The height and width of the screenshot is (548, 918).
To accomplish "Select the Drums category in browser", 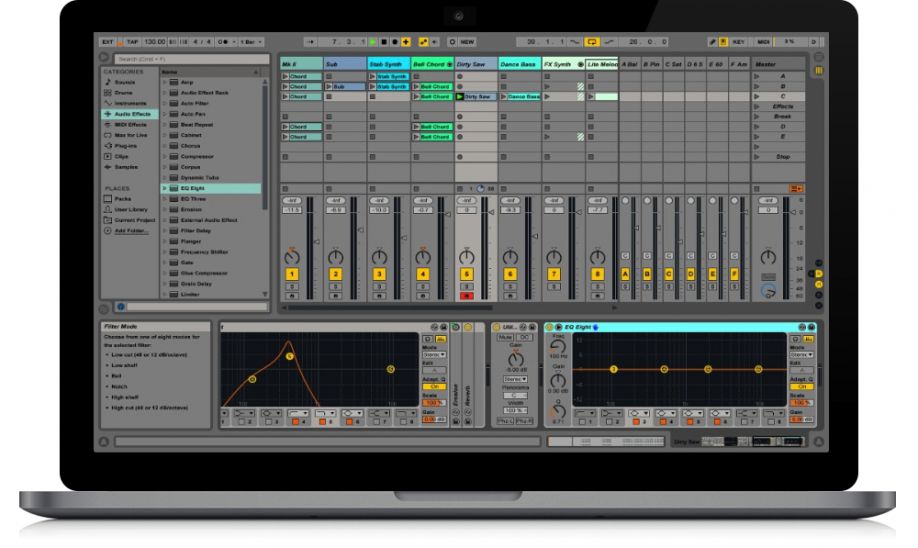I will [x=121, y=93].
